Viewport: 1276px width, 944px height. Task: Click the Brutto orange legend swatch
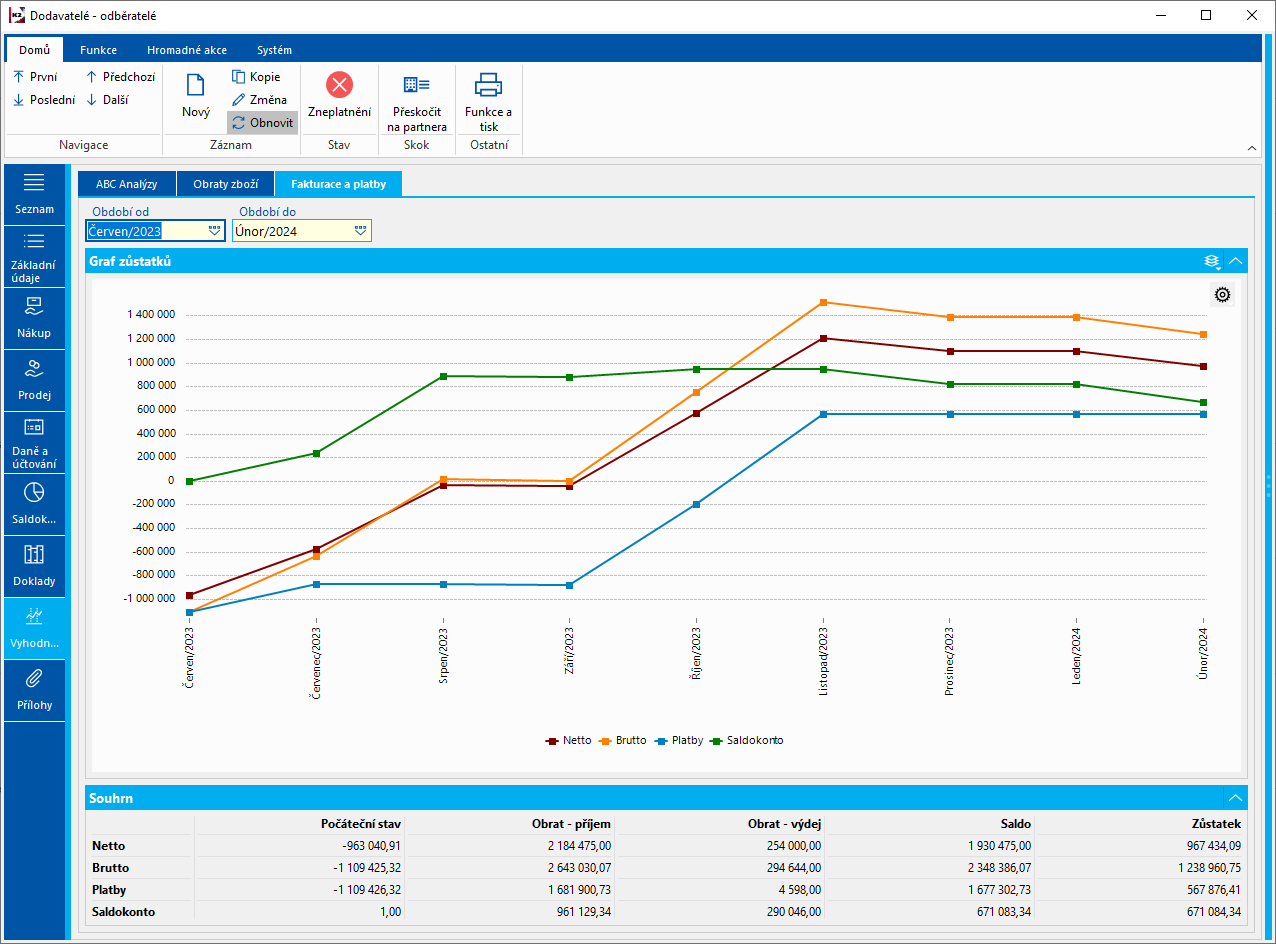pos(606,741)
